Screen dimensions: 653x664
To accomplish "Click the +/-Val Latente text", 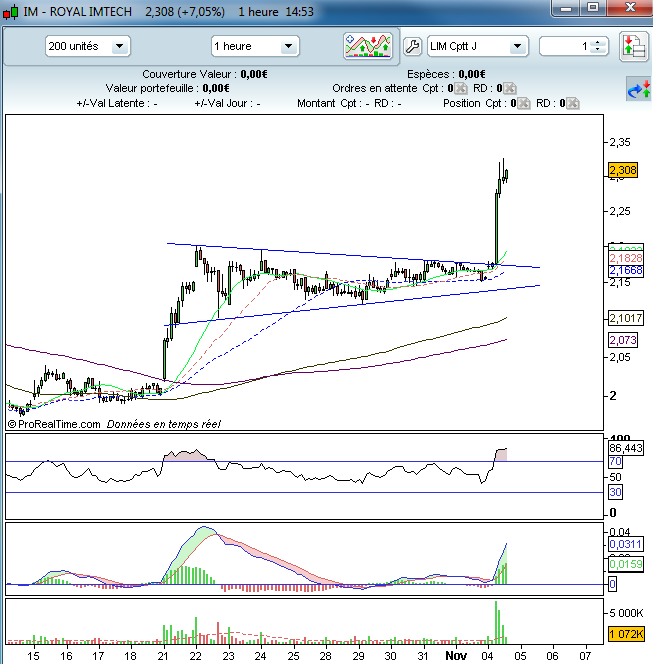I will pyautogui.click(x=117, y=103).
